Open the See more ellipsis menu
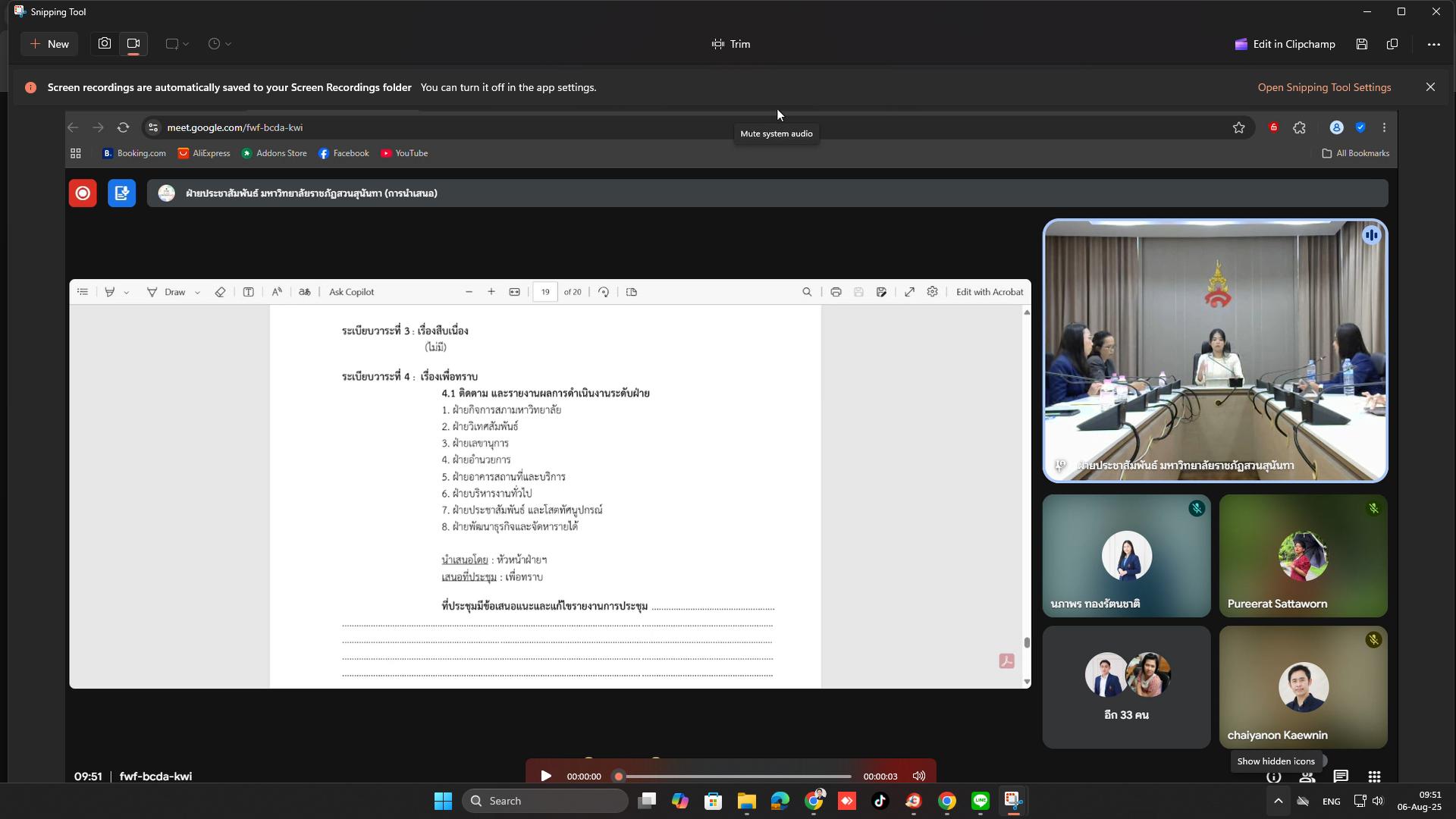The image size is (1456, 819). coord(1433,44)
